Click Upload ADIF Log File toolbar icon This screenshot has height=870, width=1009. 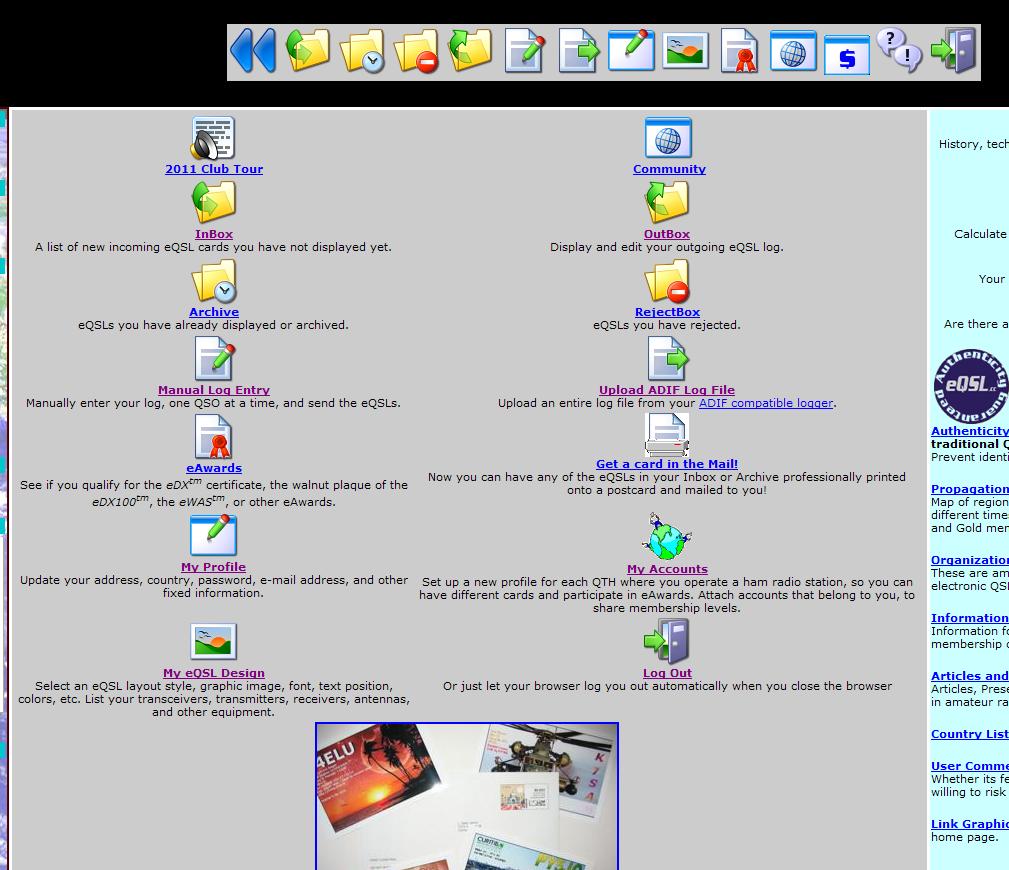pyautogui.click(x=579, y=50)
